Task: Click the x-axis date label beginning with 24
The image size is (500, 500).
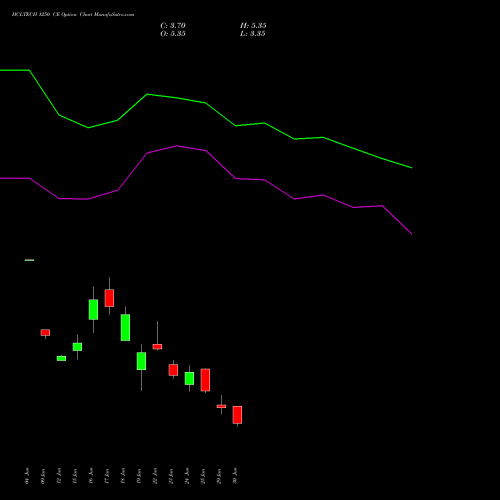Action: pos(187,476)
